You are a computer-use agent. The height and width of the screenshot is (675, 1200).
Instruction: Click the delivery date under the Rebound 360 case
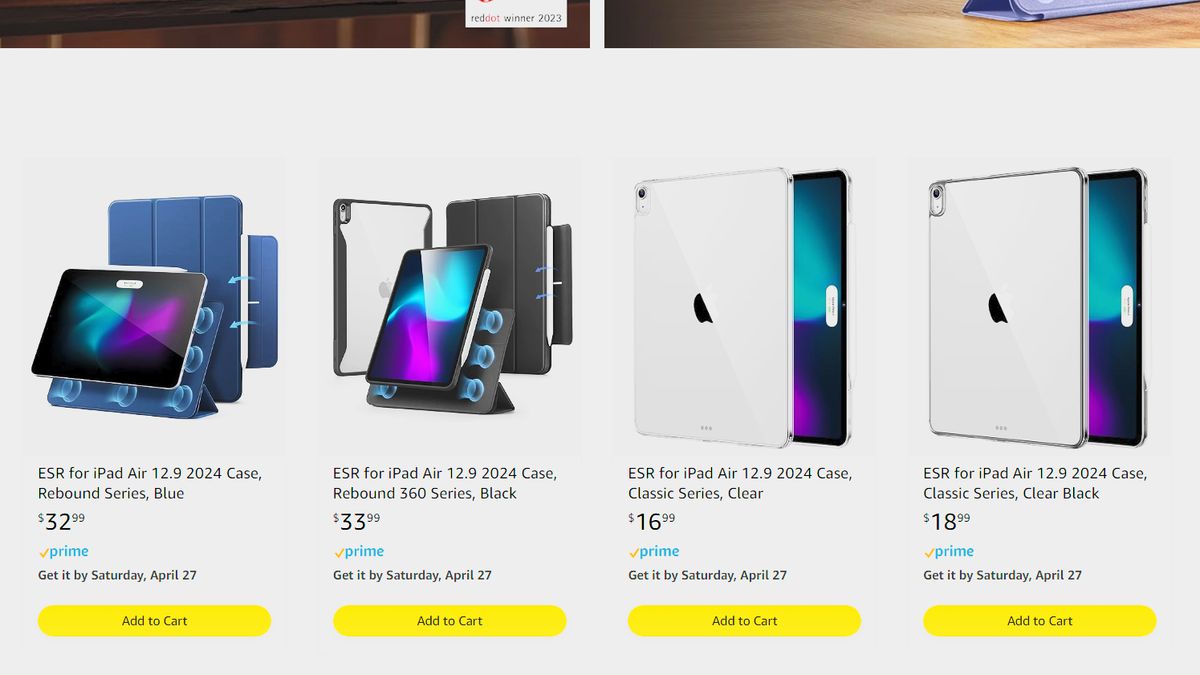(411, 575)
